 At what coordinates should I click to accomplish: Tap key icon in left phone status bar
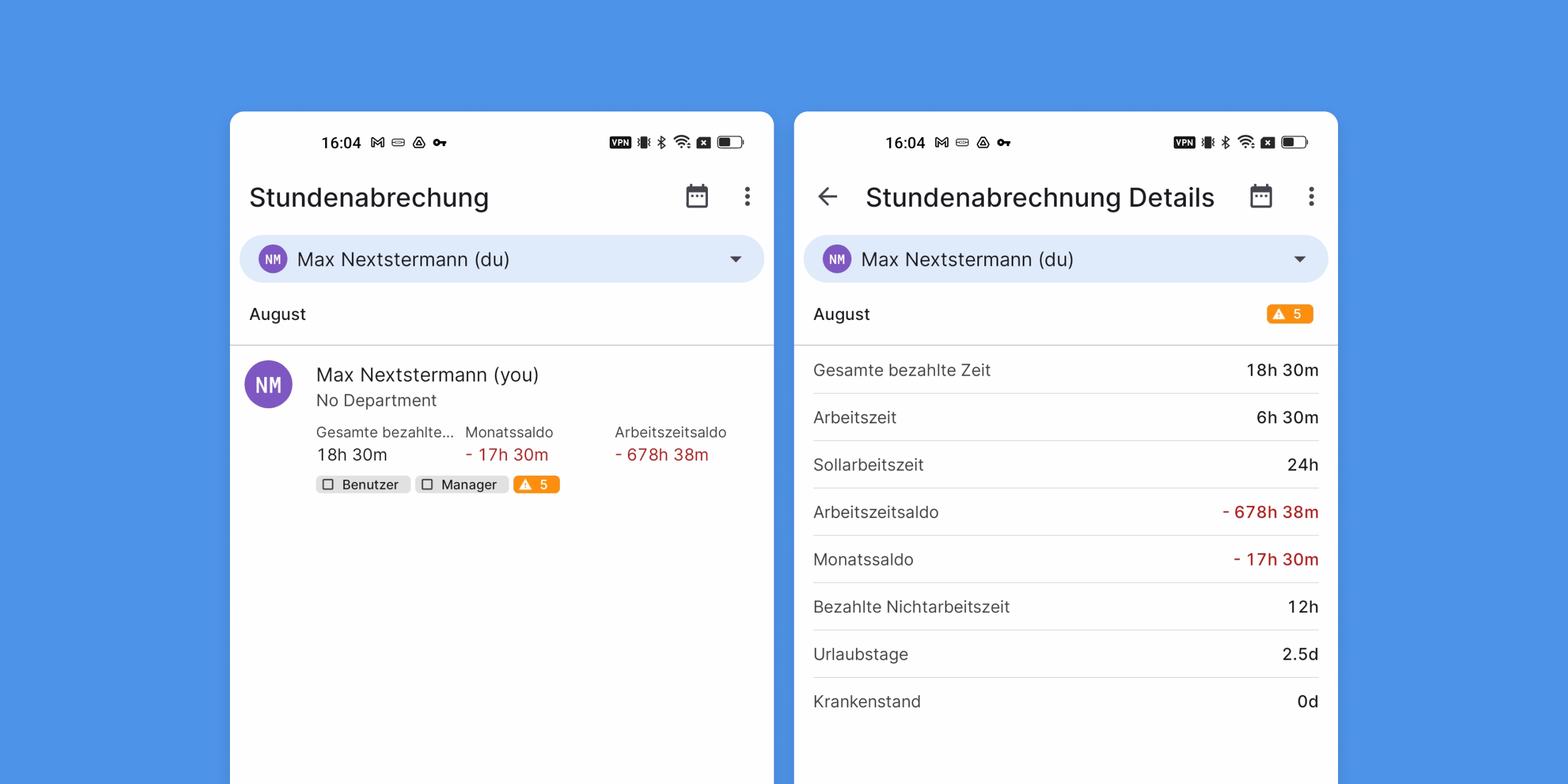pyautogui.click(x=440, y=142)
